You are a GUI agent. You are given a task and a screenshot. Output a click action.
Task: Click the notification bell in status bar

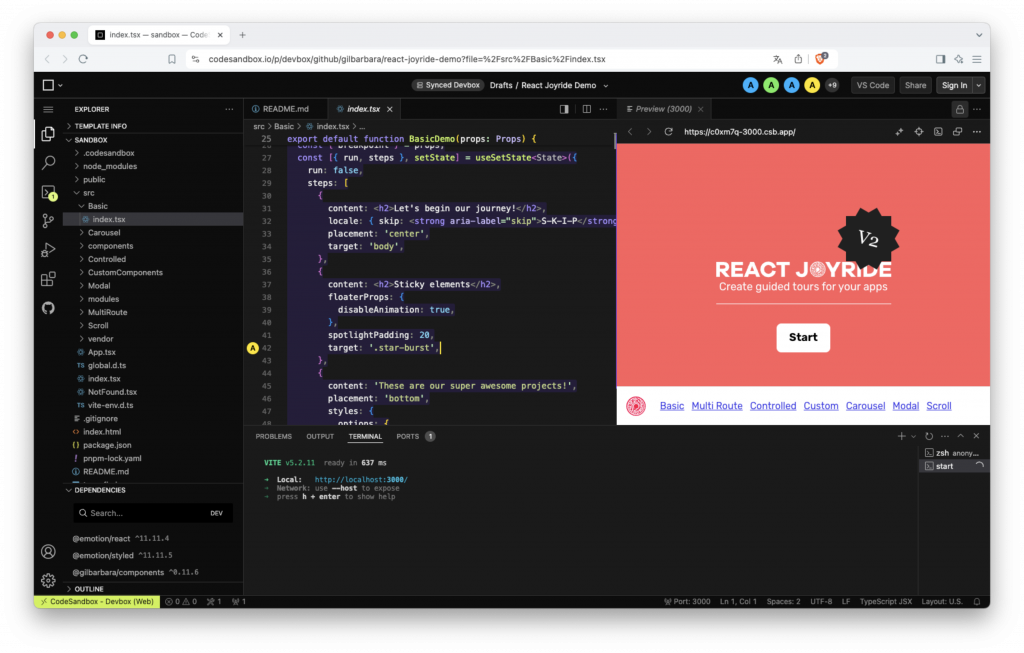point(977,602)
